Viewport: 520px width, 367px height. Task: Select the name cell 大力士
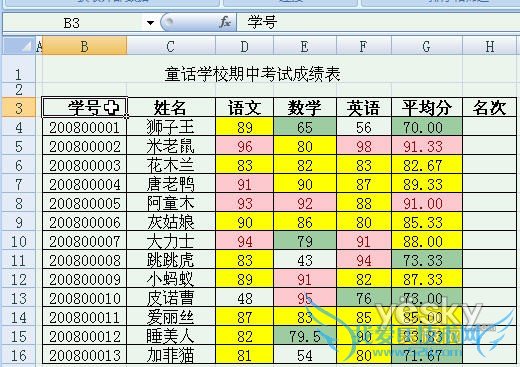click(171, 241)
